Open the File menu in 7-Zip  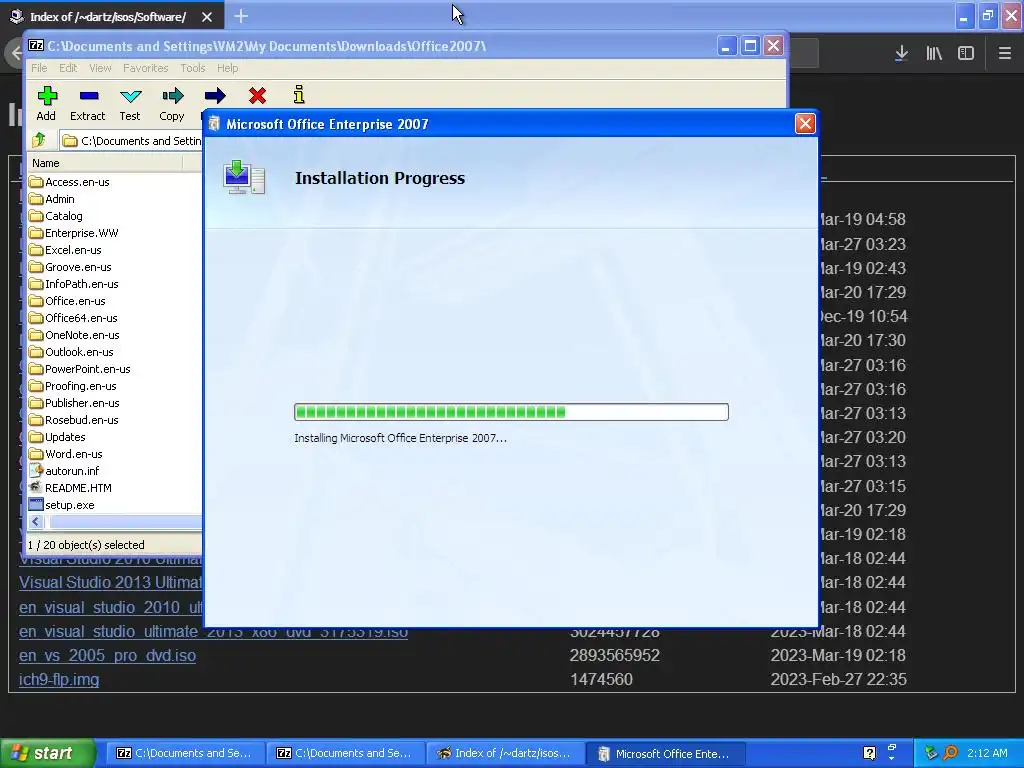tap(39, 68)
